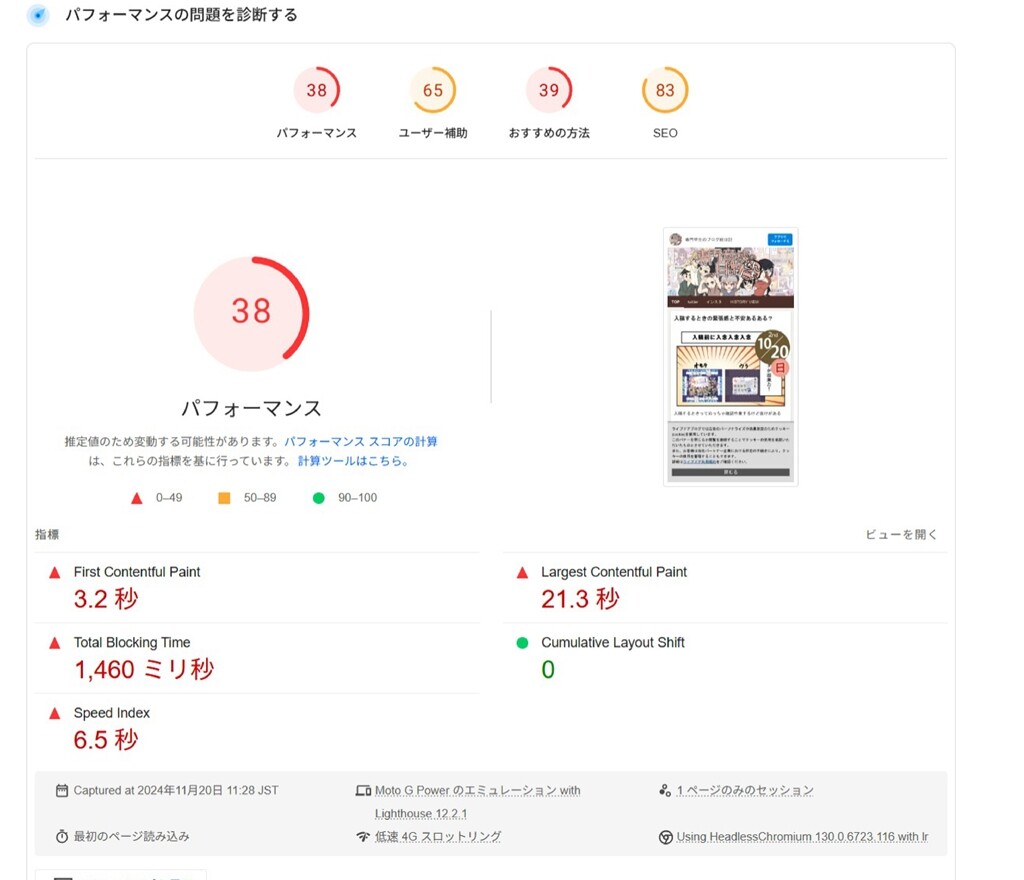Viewport: 1024px width, 880px height.
Task: Click the 指標 section label
Action: click(x=47, y=535)
